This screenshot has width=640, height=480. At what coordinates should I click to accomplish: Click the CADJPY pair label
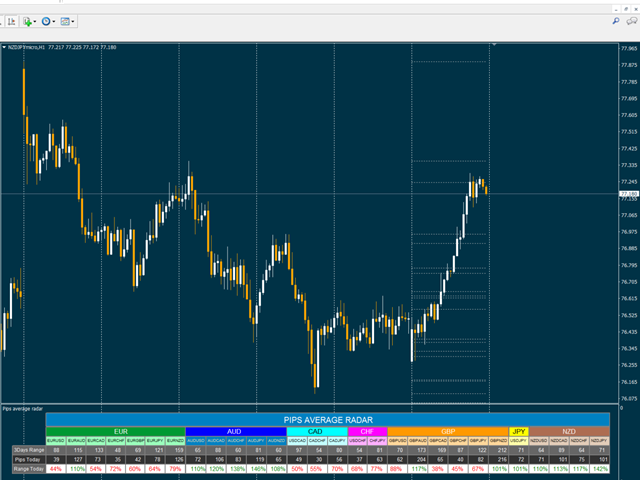(338, 441)
